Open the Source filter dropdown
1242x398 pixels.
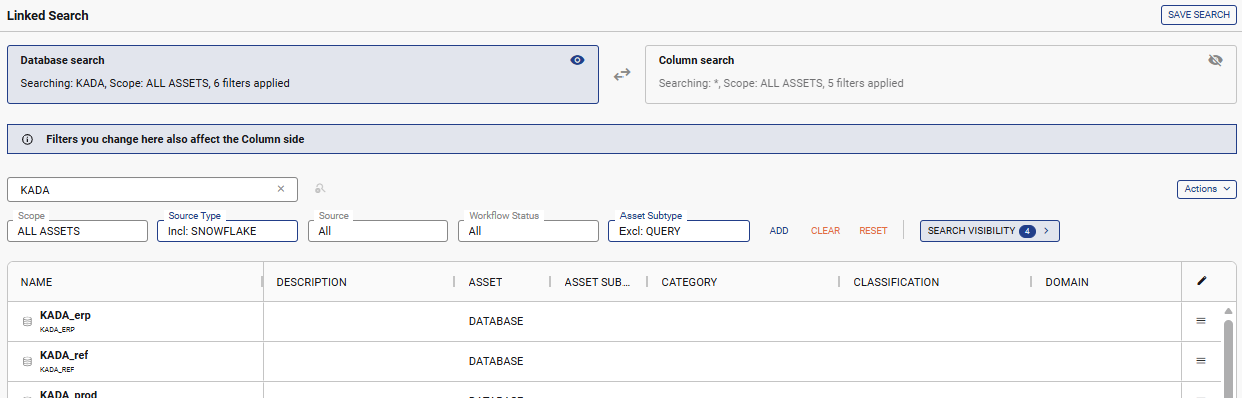pyautogui.click(x=378, y=231)
